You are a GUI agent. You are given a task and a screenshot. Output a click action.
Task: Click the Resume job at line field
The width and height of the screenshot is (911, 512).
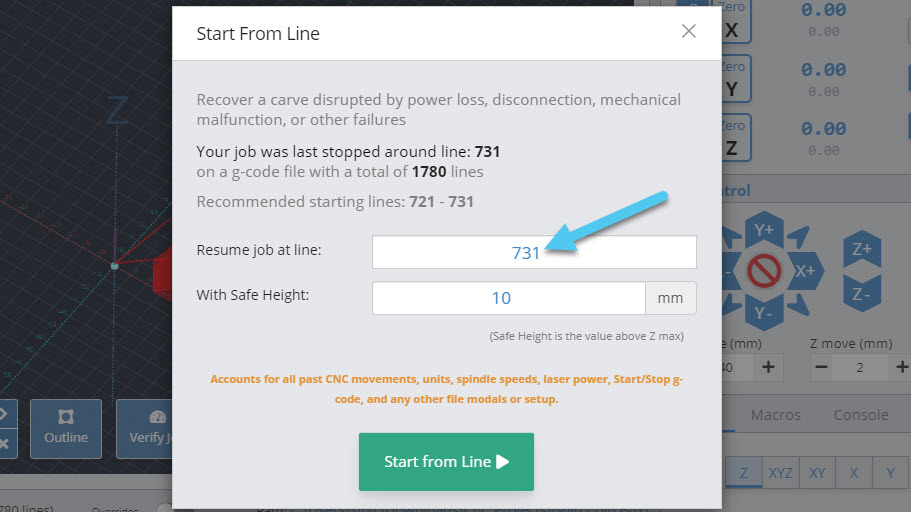[534, 252]
